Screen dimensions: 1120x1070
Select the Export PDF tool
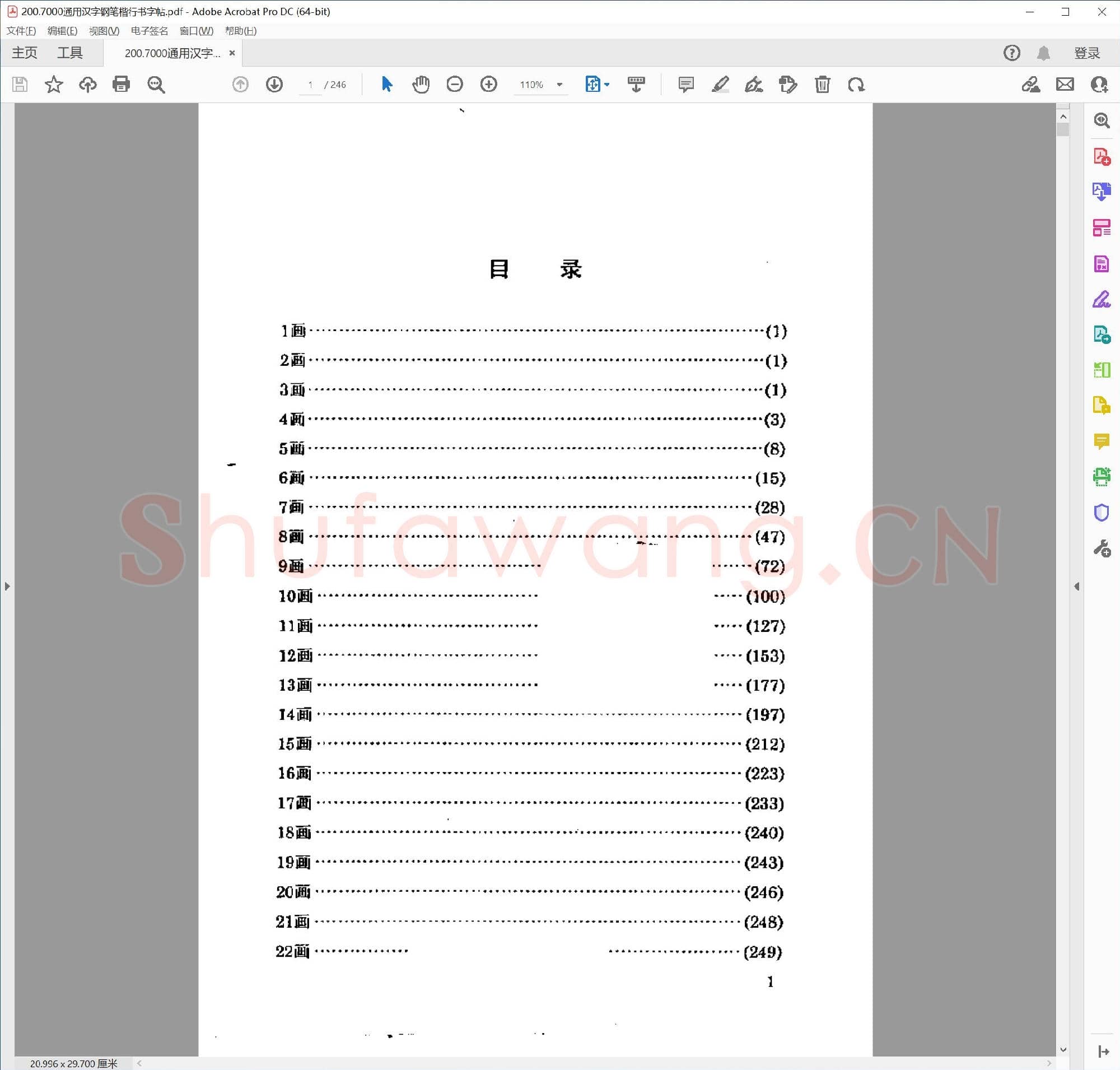pyautogui.click(x=1101, y=192)
